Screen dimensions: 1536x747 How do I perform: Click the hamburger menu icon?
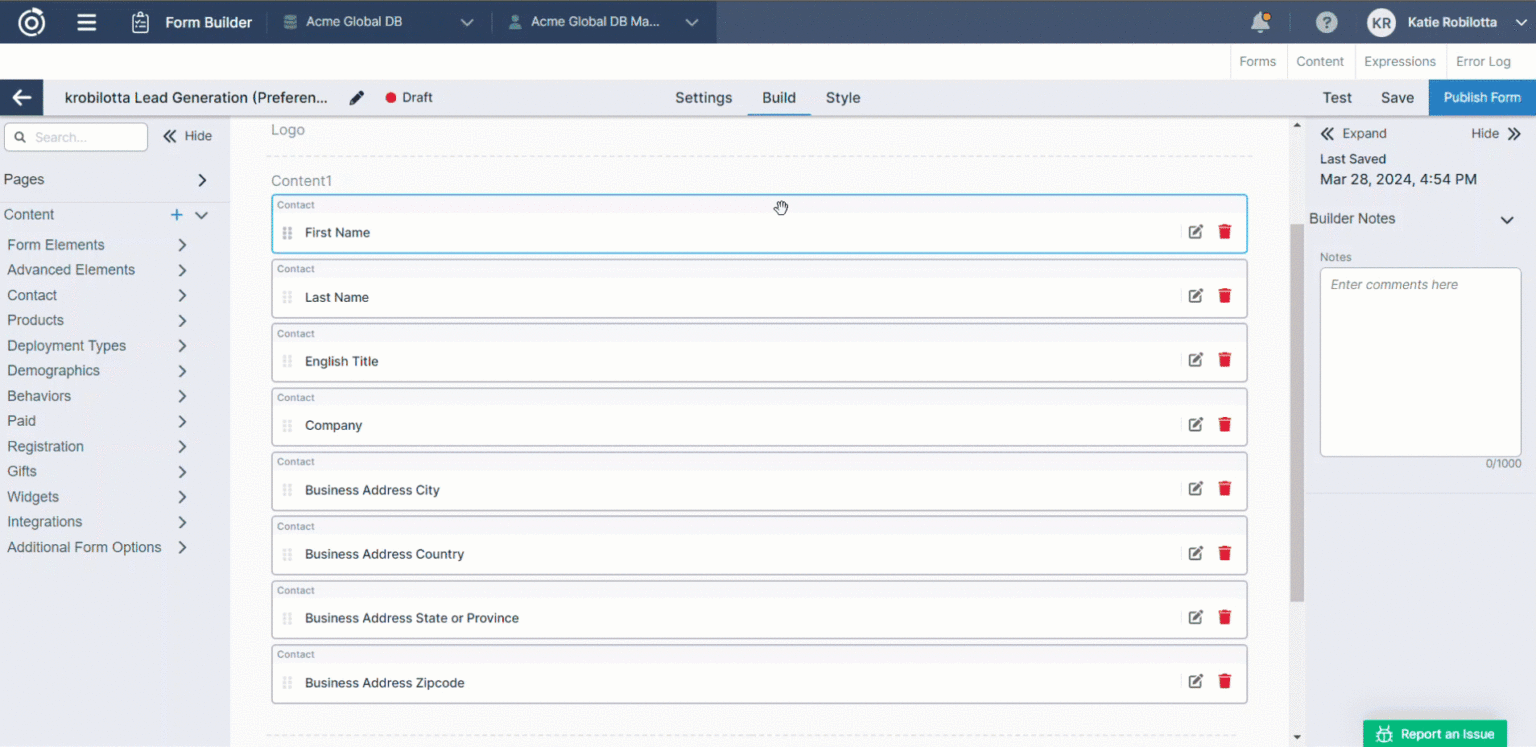pyautogui.click(x=87, y=22)
